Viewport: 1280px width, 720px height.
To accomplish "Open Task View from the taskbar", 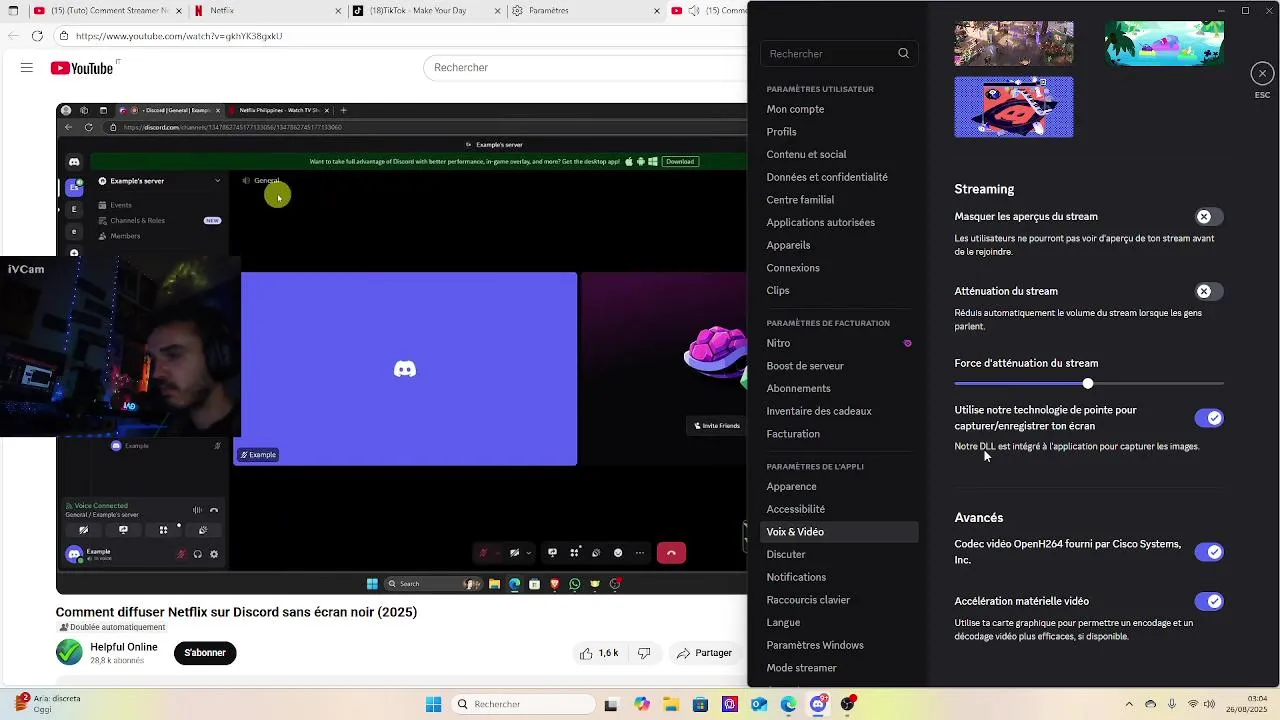I will (611, 705).
